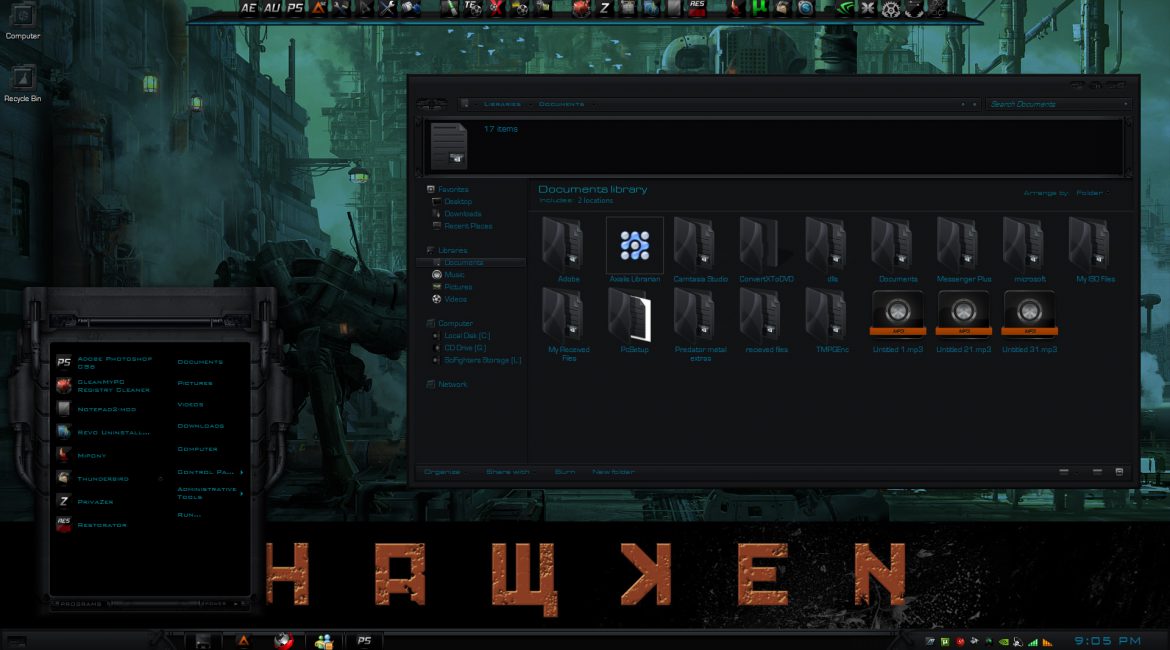Open the crossed wrench tools icon in top dock
Image resolution: width=1170 pixels, height=650 pixels.
coord(387,8)
